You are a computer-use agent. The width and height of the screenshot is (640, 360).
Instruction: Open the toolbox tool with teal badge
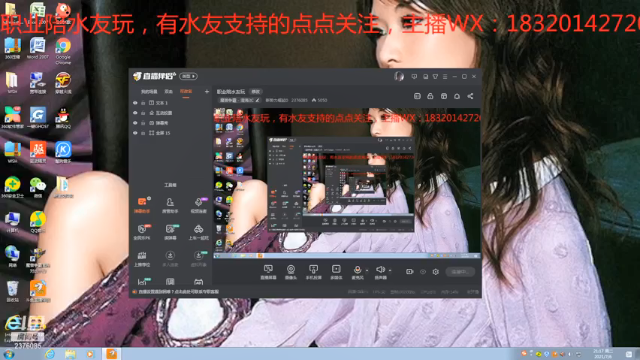[170, 232]
